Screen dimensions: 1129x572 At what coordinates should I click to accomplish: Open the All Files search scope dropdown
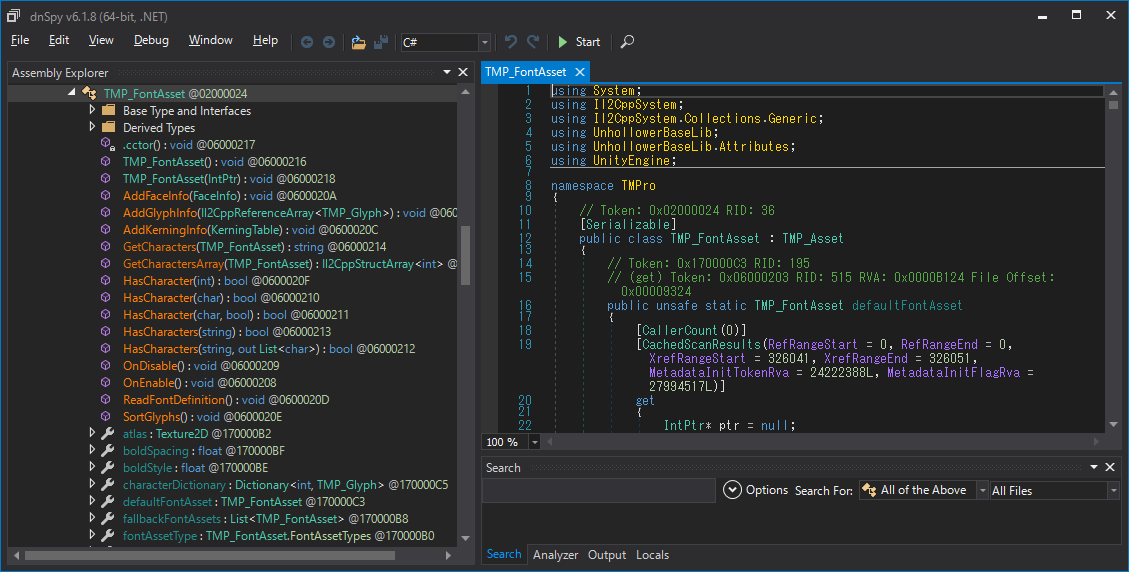point(1054,491)
